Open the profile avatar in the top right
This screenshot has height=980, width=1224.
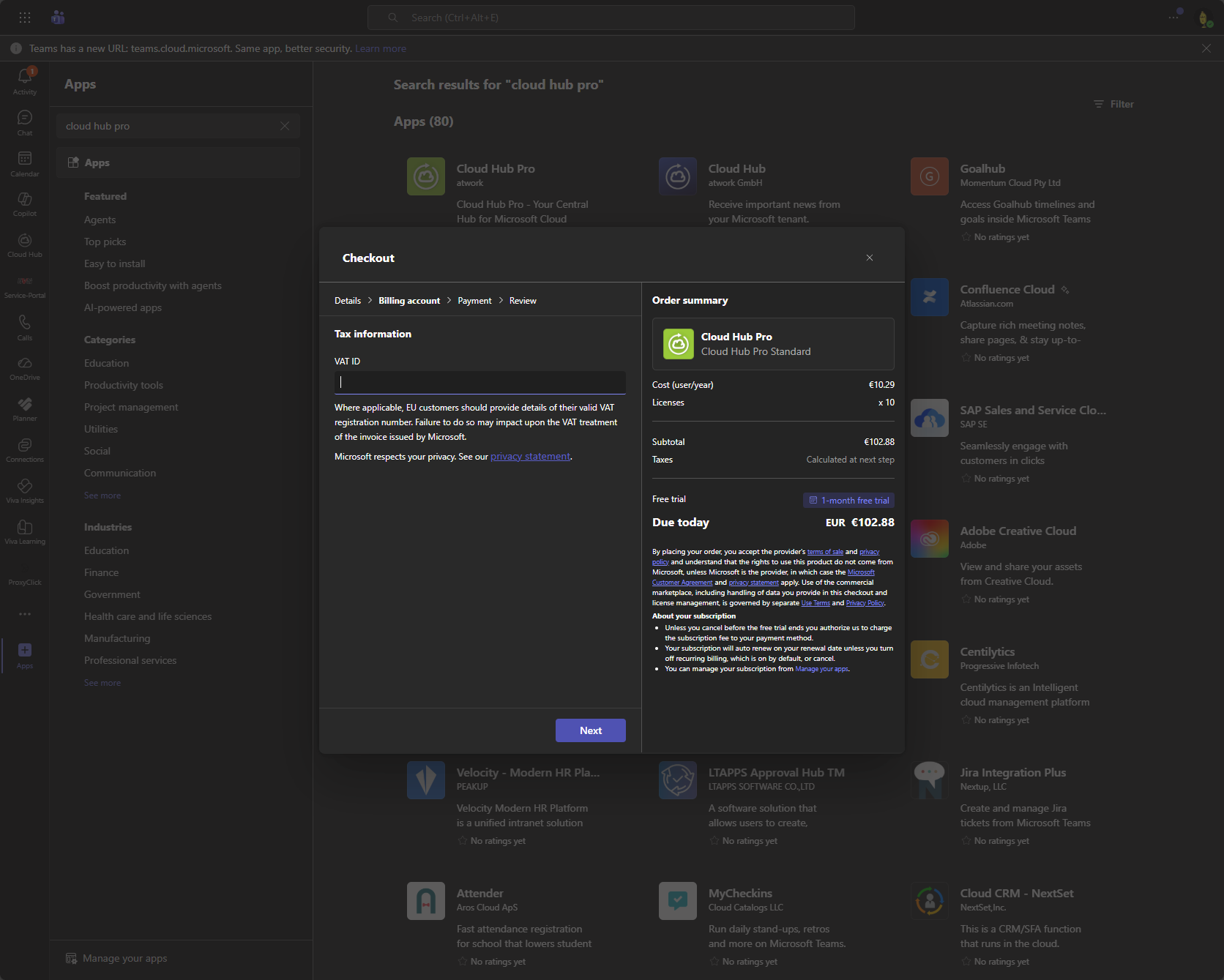tap(1205, 18)
